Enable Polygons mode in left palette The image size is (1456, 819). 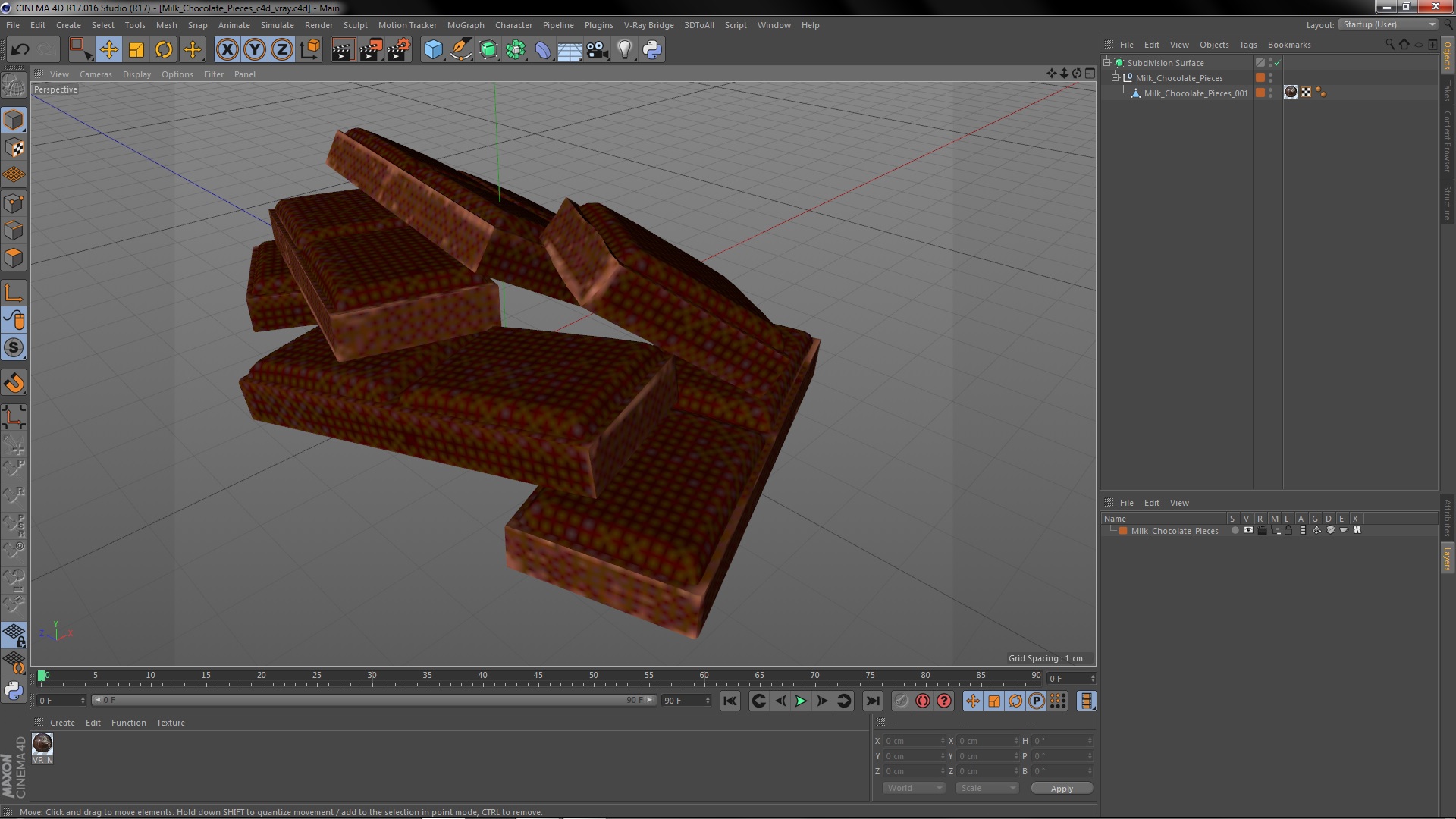14,258
